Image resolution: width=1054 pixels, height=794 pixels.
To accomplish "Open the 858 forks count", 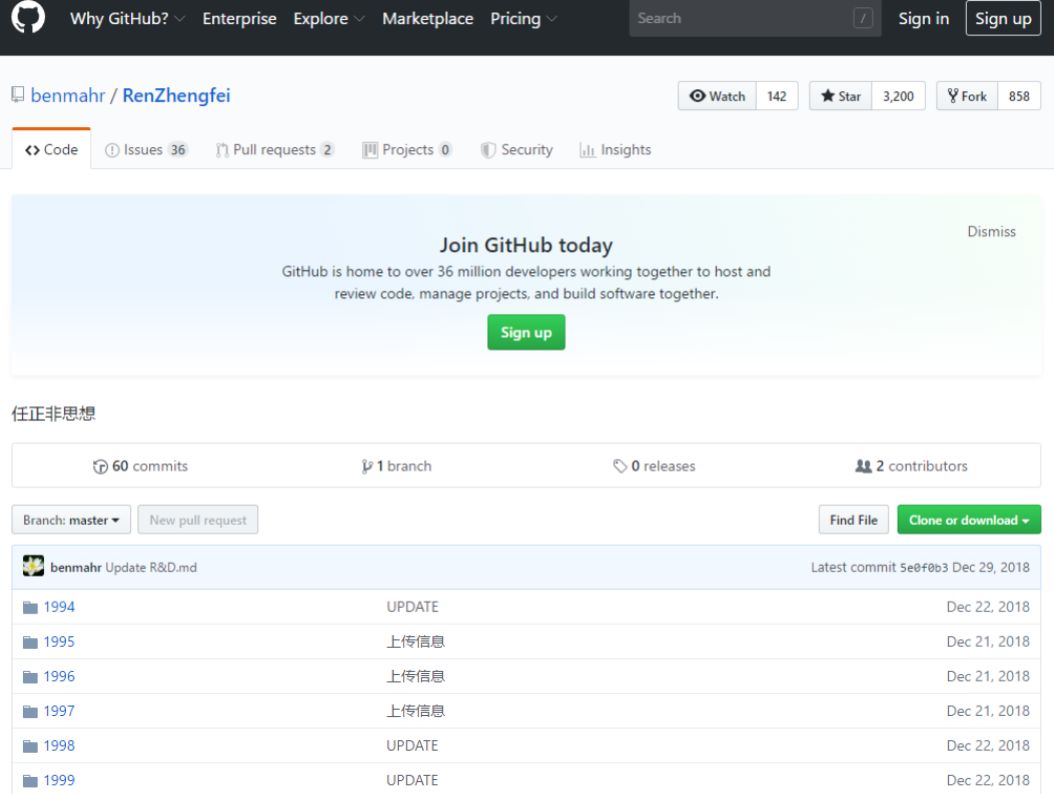I will pyautogui.click(x=1019, y=96).
